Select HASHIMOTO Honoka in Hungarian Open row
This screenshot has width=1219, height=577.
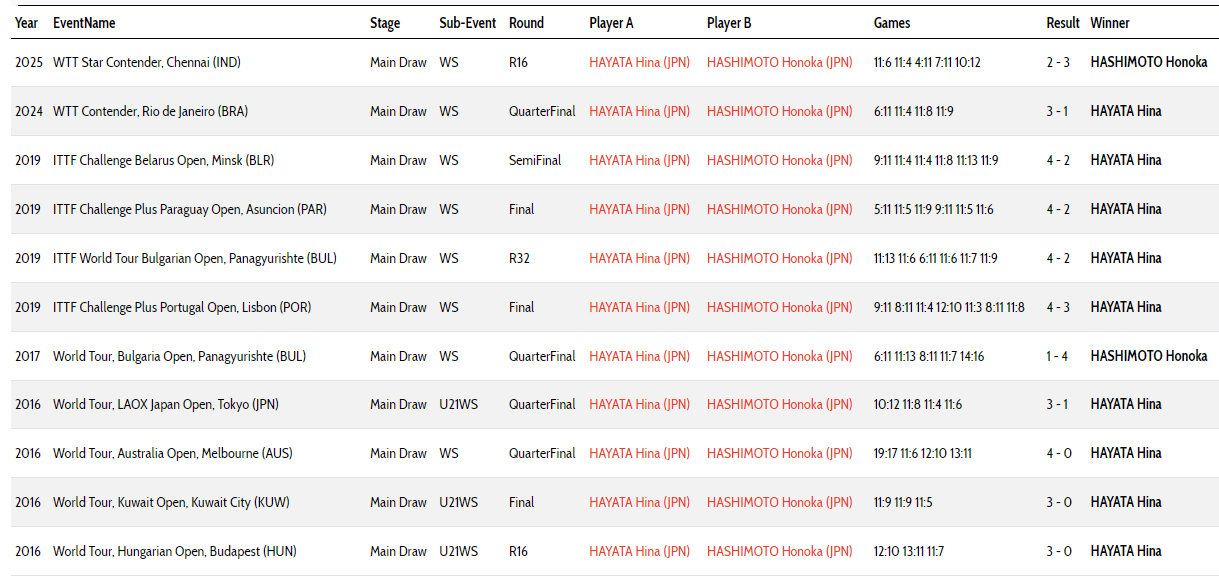780,551
